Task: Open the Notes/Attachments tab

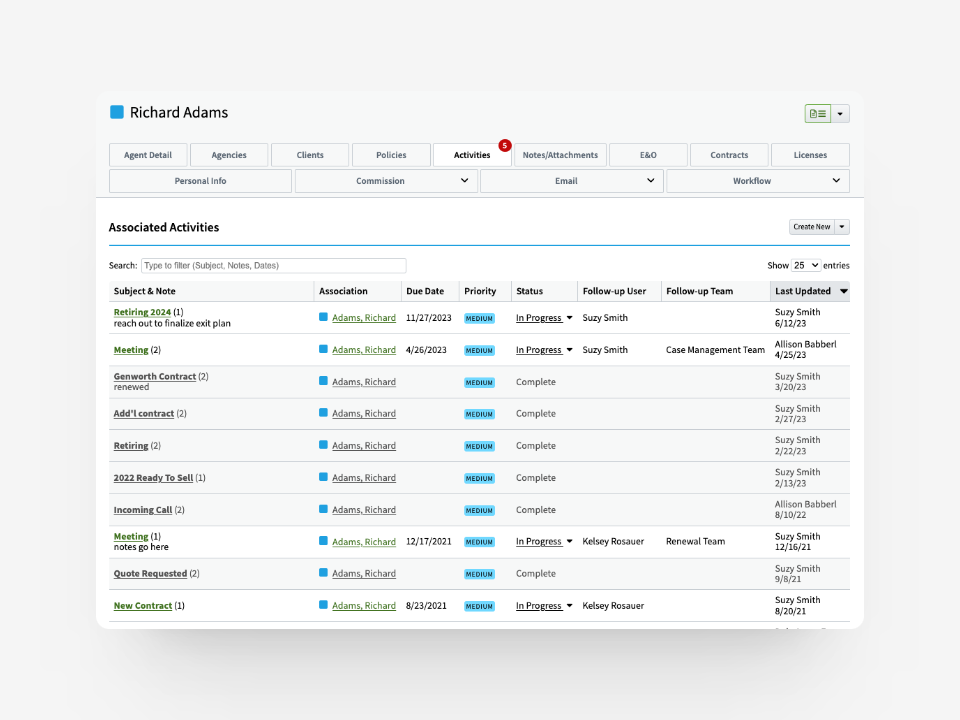Action: tap(560, 155)
